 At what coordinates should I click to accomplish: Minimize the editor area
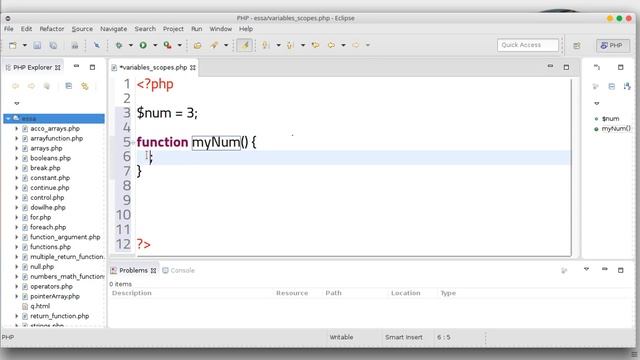click(x=550, y=66)
